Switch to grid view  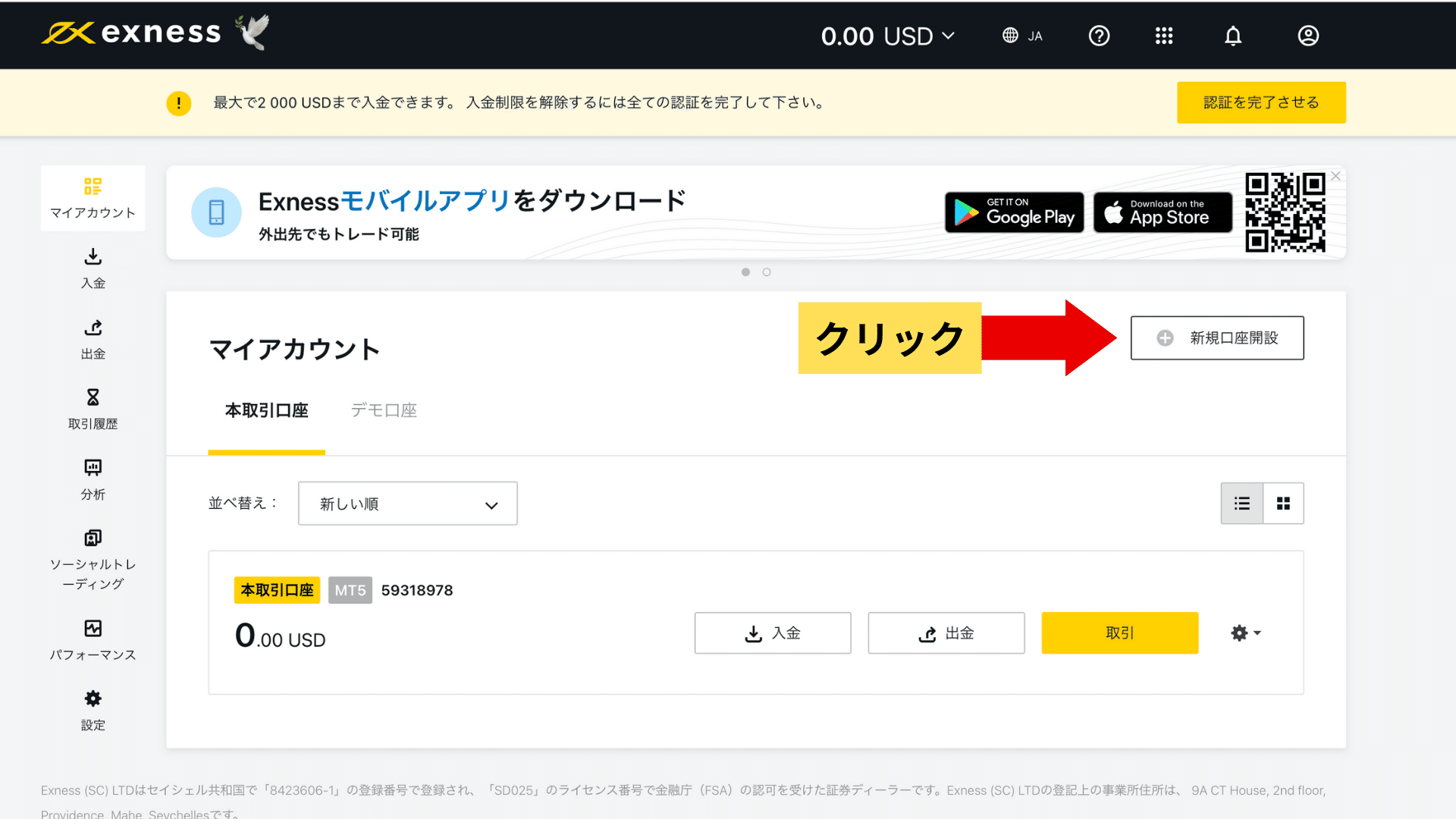tap(1283, 504)
